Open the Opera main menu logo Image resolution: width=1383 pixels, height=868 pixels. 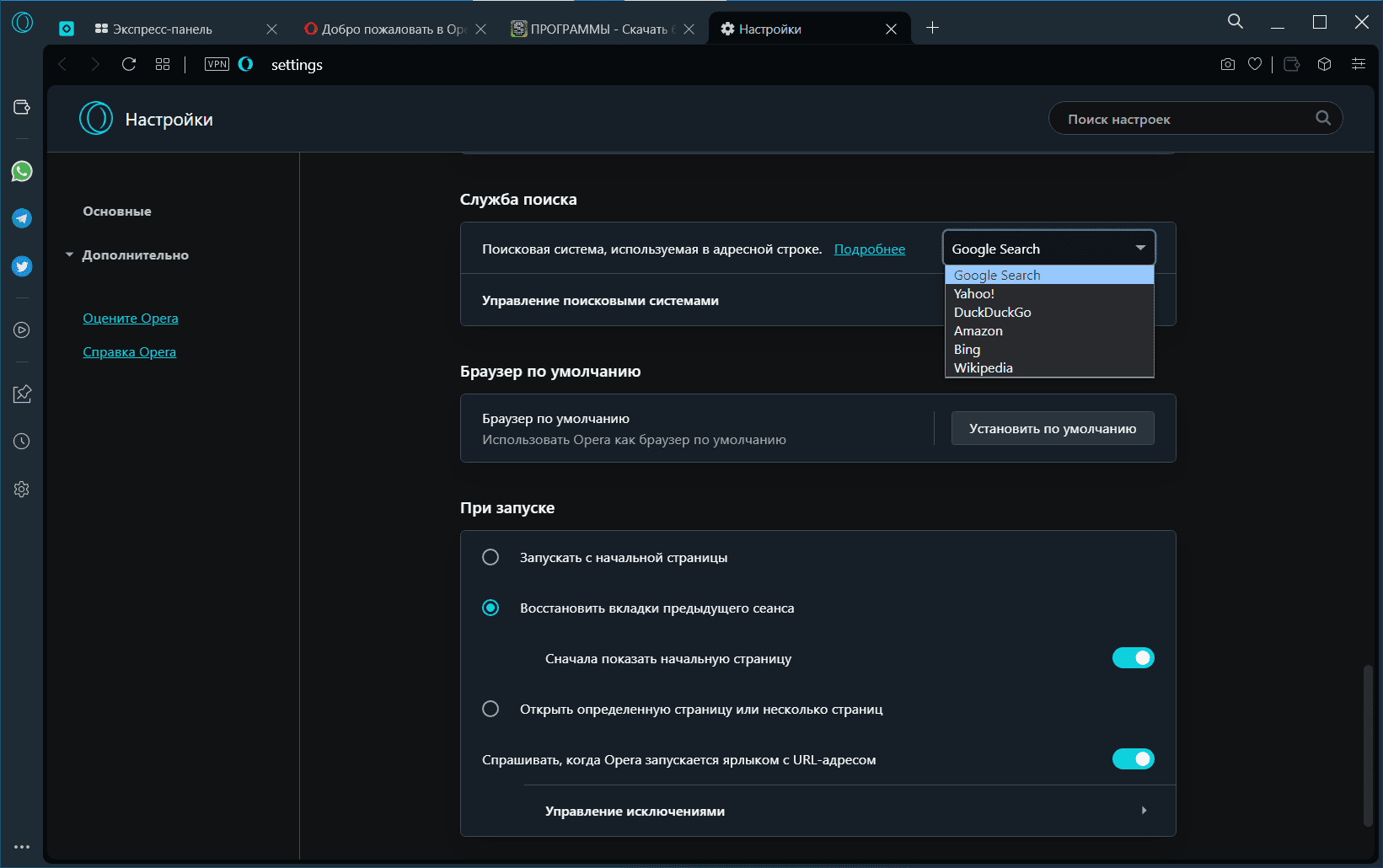[23, 22]
